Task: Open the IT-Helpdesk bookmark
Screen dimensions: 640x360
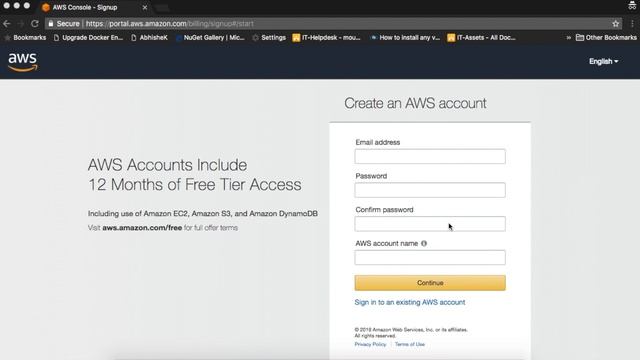Action: tap(327, 38)
